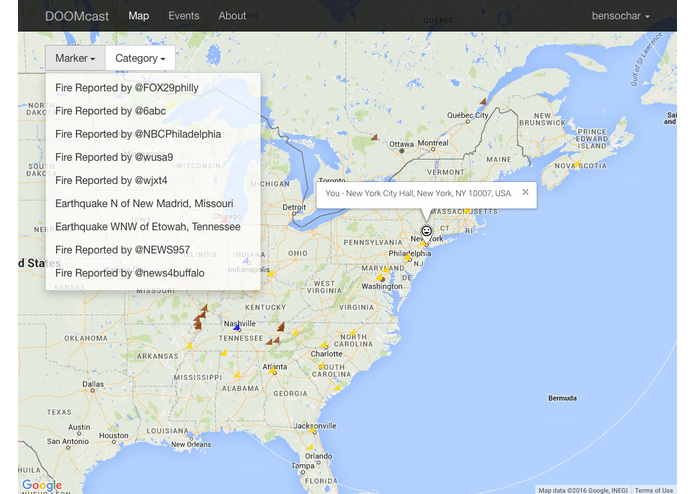Open the Terms of Use link
The width and height of the screenshot is (695, 494).
point(654,490)
